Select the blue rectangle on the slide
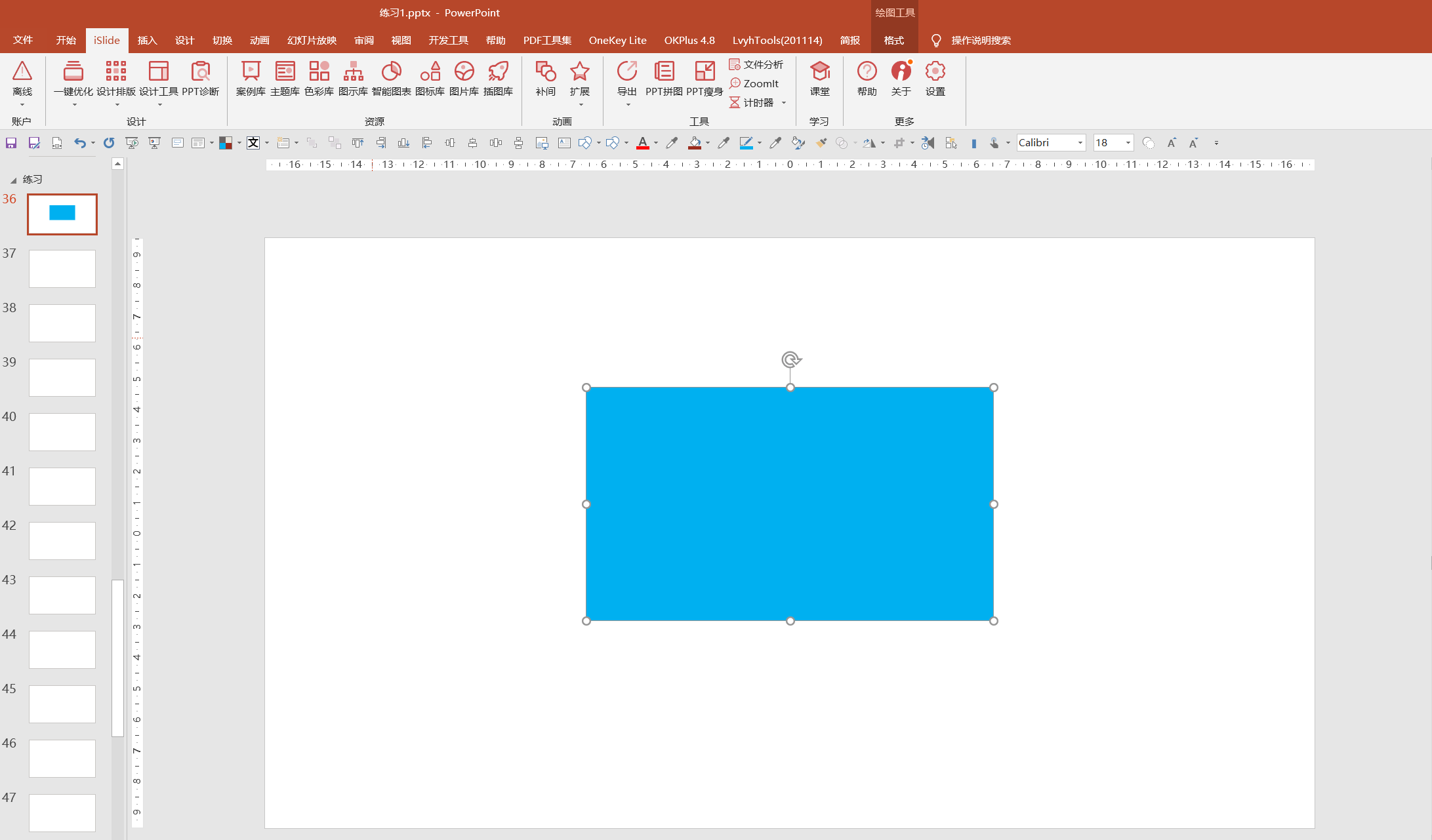 (x=790, y=504)
